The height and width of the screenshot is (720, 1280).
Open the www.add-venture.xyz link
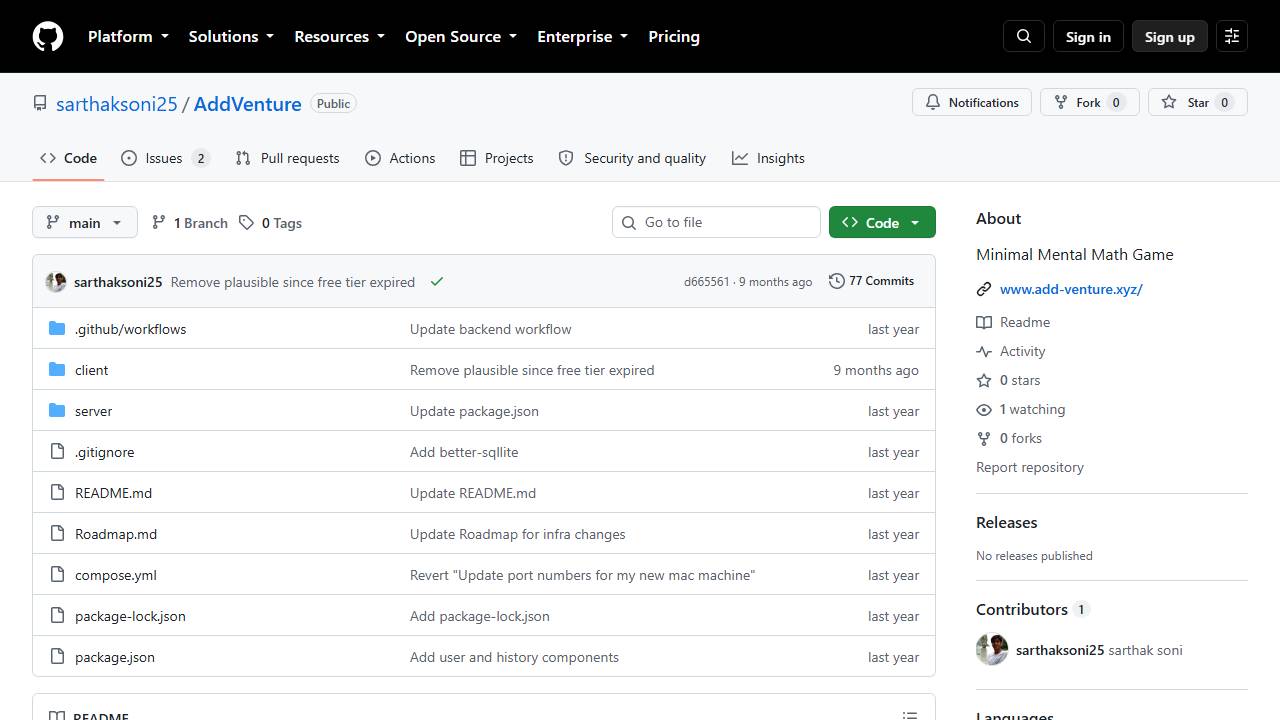[x=1071, y=289]
